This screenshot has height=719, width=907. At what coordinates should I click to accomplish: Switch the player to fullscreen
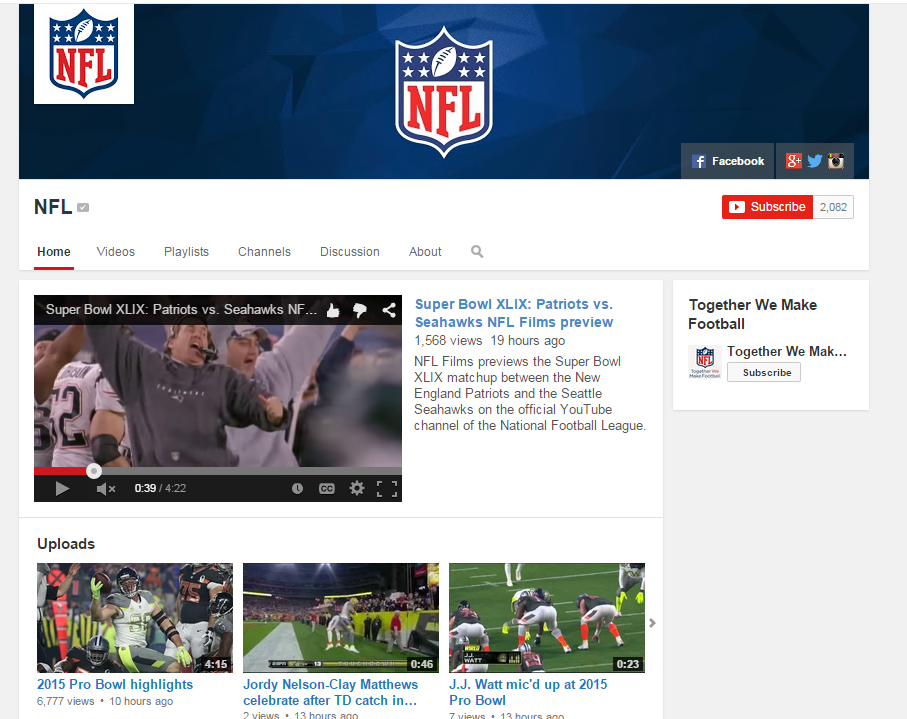(387, 489)
